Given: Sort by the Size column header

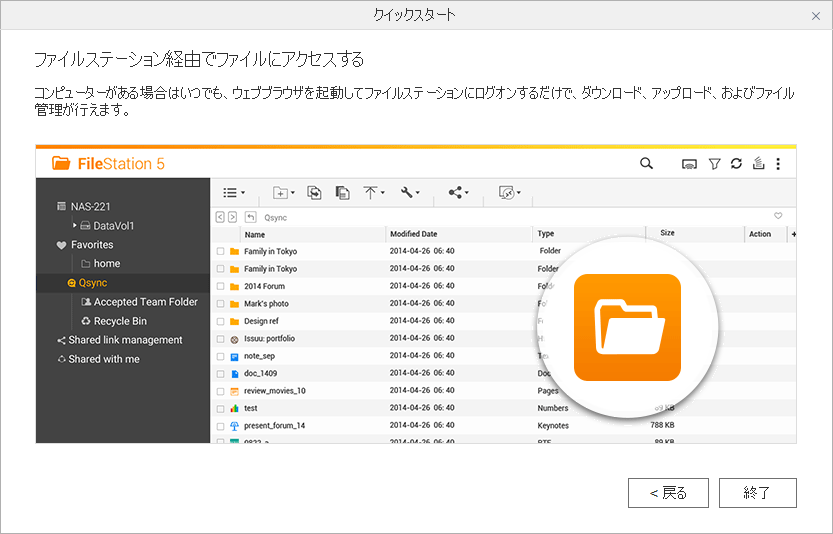Looking at the screenshot, I should pos(667,233).
